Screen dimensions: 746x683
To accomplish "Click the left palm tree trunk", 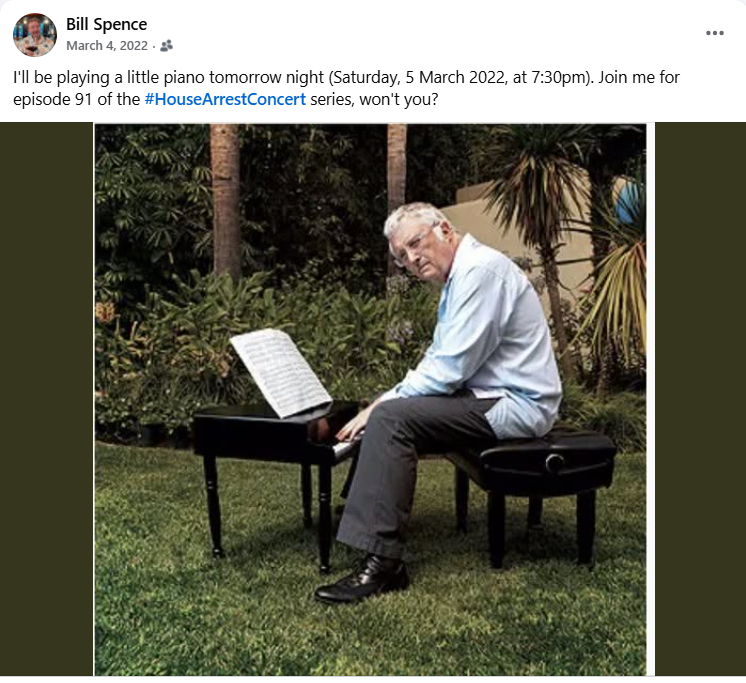I will [226, 202].
